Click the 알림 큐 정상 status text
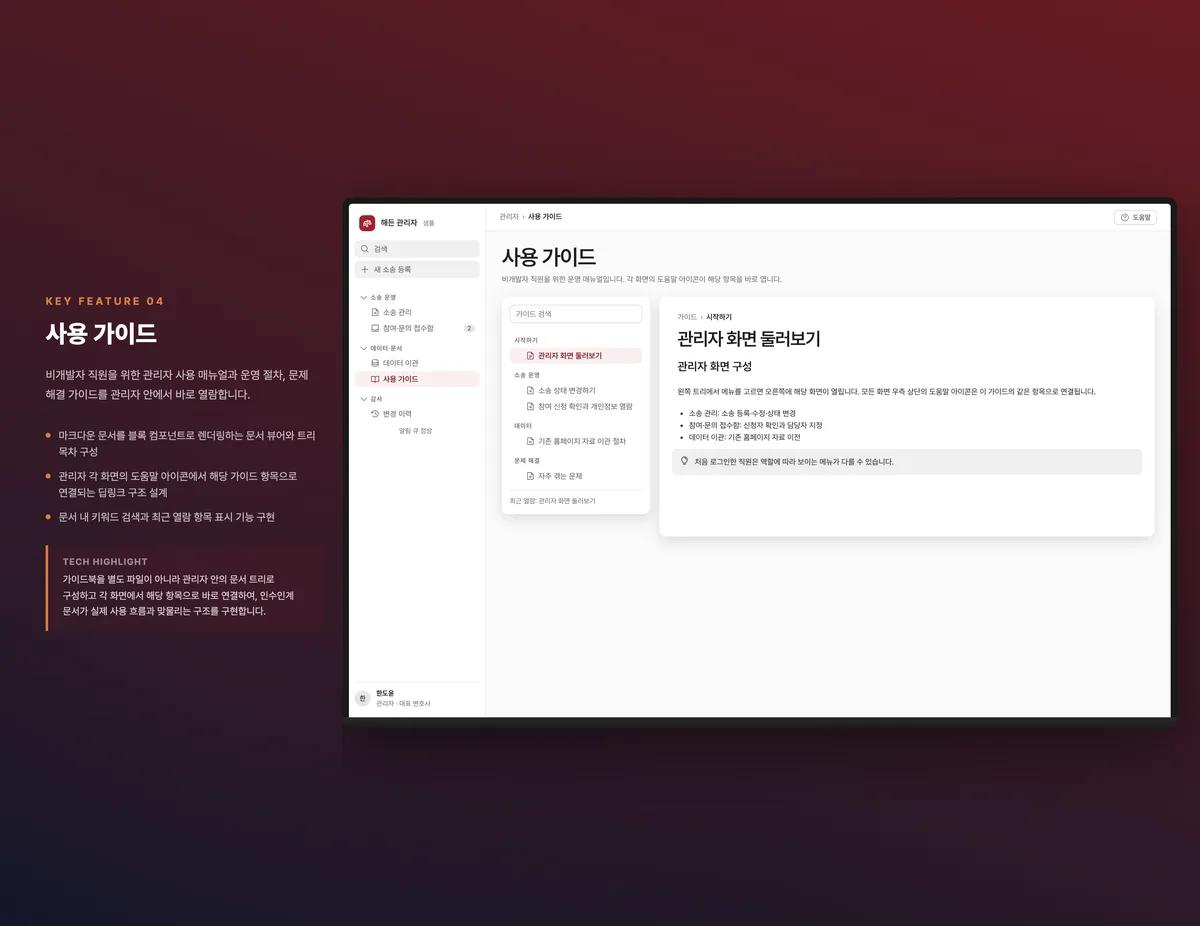Screen dimensions: 1200x926 tap(416, 431)
